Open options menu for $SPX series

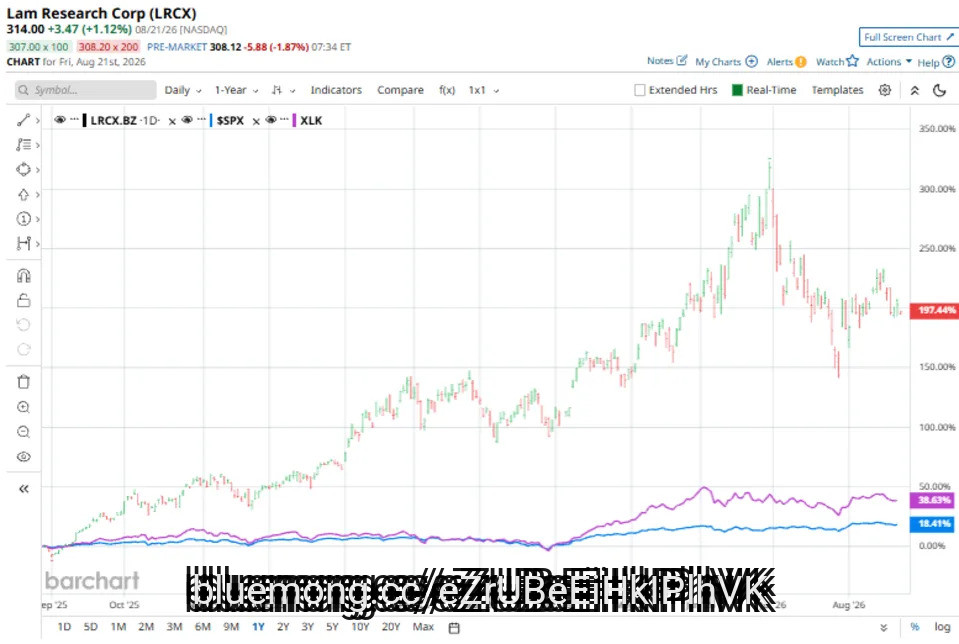201,120
